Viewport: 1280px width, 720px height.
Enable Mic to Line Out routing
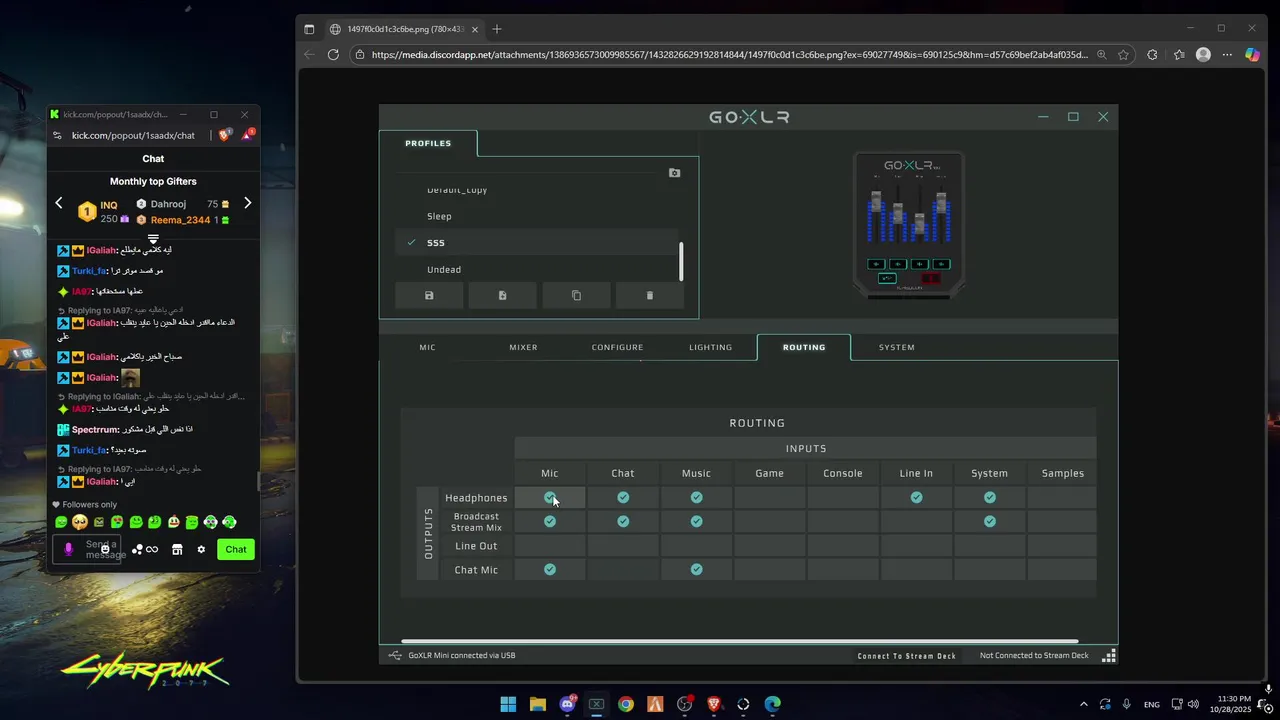(x=550, y=546)
